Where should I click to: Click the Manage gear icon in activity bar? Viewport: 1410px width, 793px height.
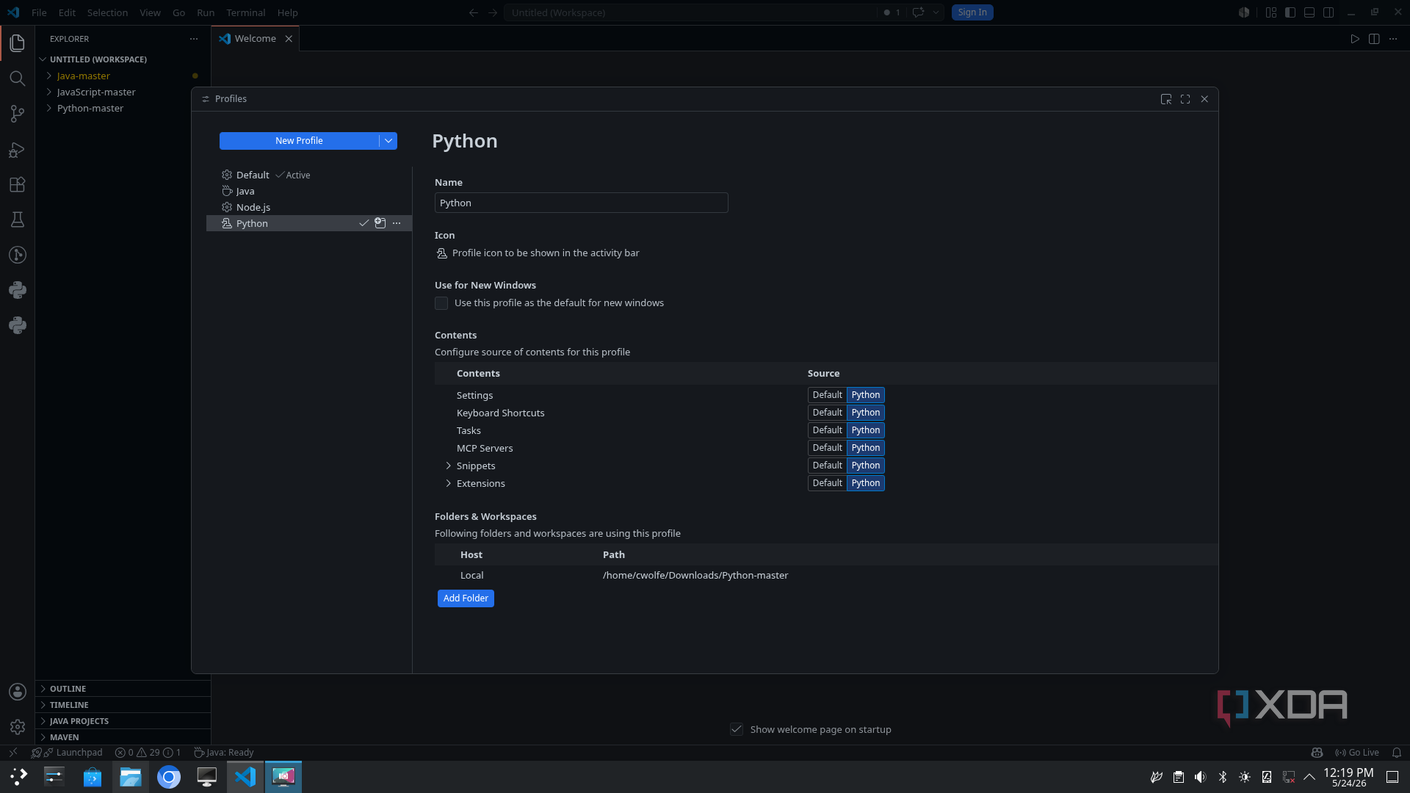click(x=17, y=727)
